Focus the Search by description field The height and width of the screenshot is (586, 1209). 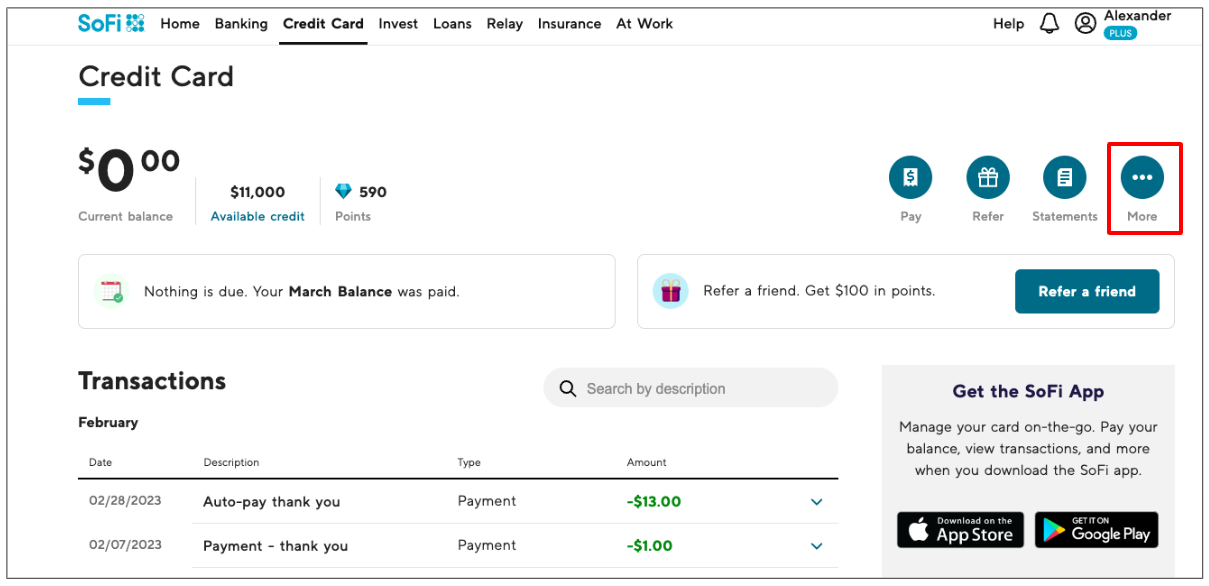pos(700,389)
